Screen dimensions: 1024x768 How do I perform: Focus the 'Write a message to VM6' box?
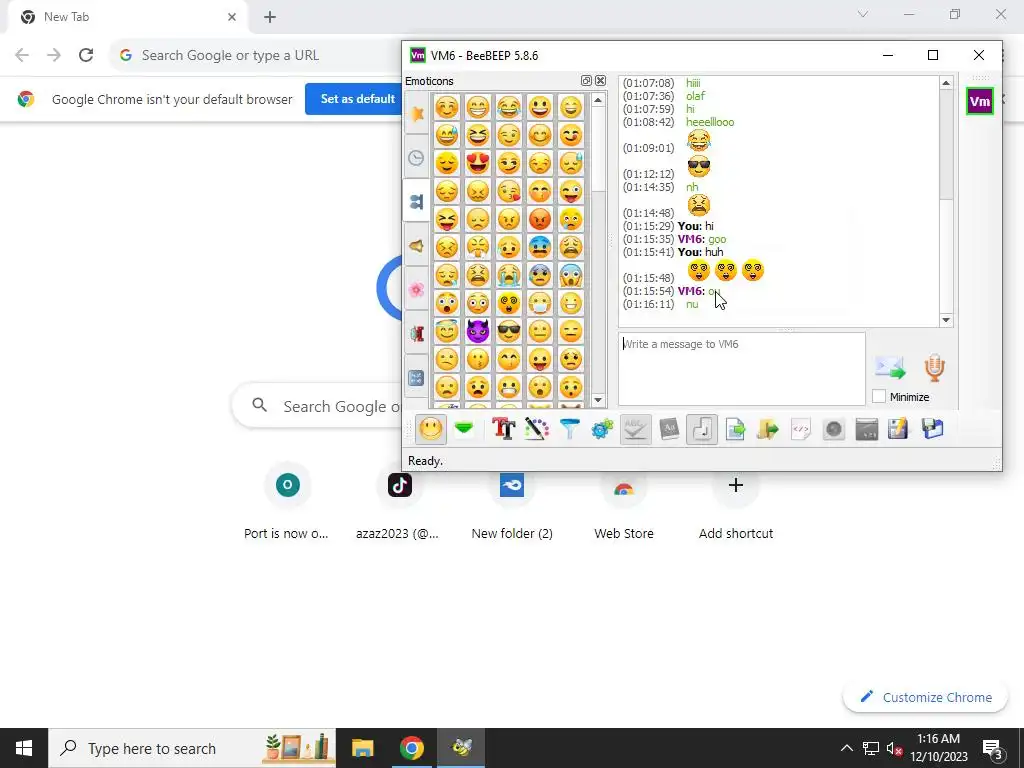coord(741,369)
